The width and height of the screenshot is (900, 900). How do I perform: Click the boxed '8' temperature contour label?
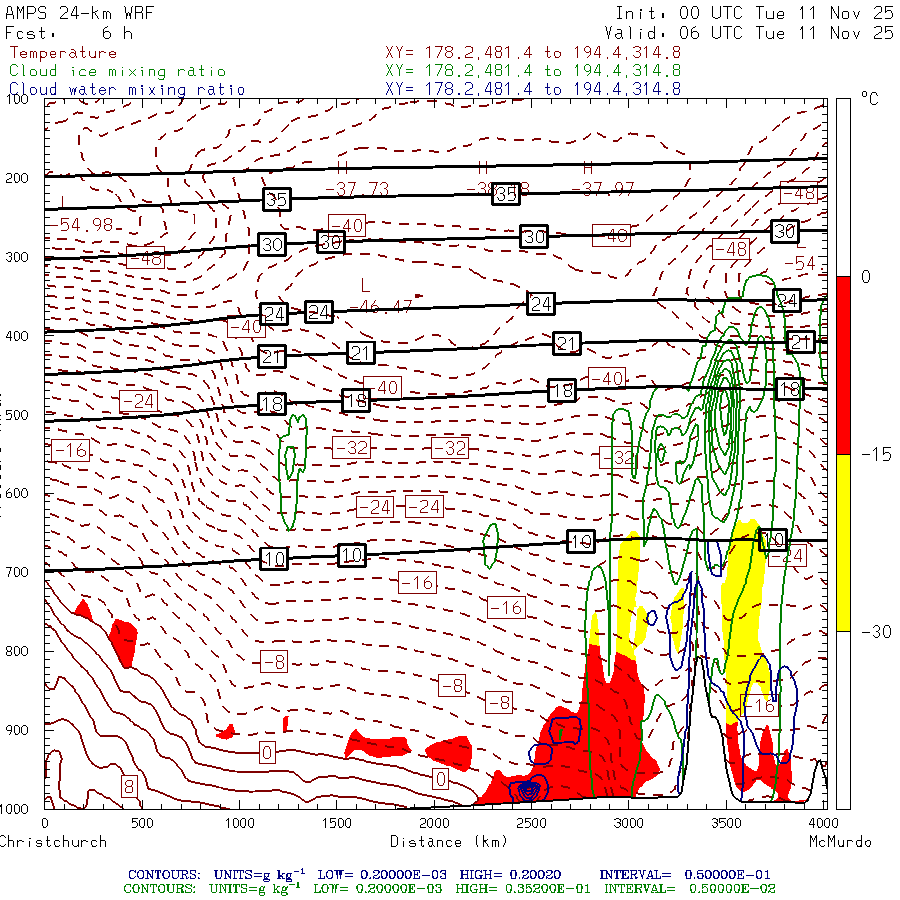pyautogui.click(x=129, y=786)
